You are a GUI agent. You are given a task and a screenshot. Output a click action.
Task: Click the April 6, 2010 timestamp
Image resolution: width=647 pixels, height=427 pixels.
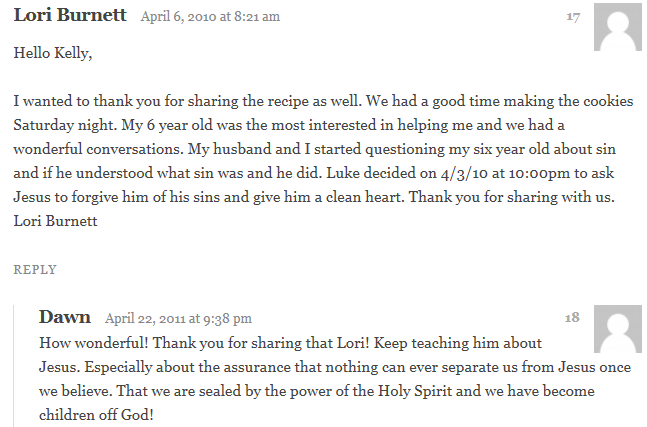click(210, 17)
